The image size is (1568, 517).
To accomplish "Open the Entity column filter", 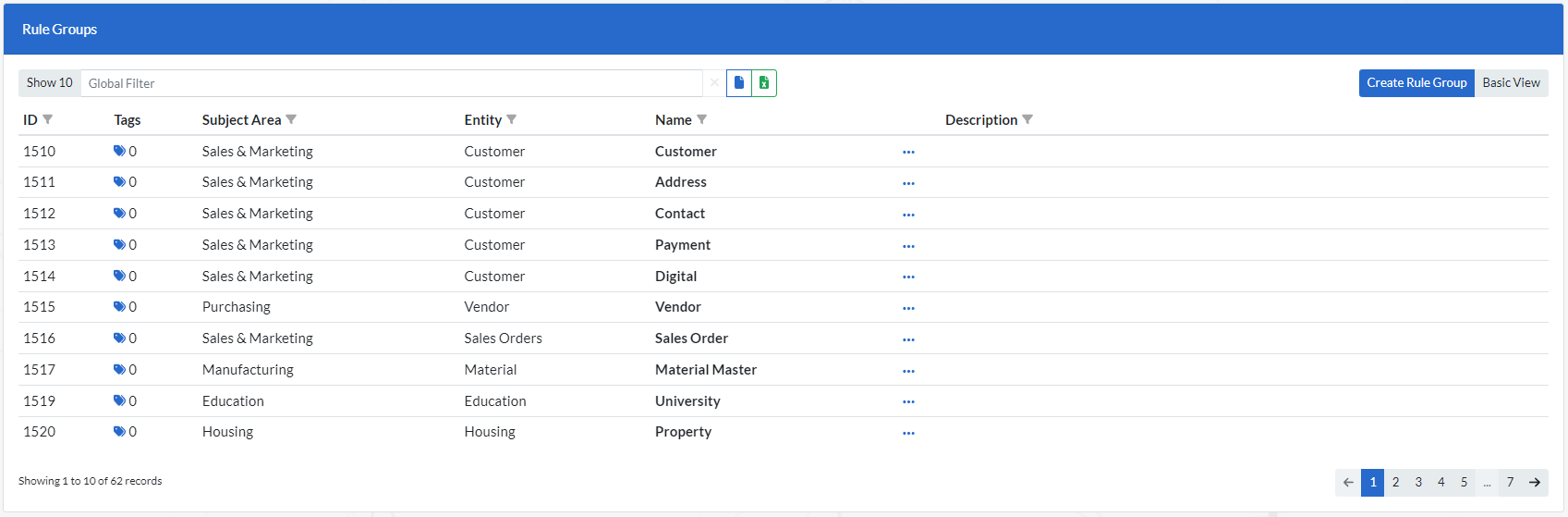I will 512,119.
